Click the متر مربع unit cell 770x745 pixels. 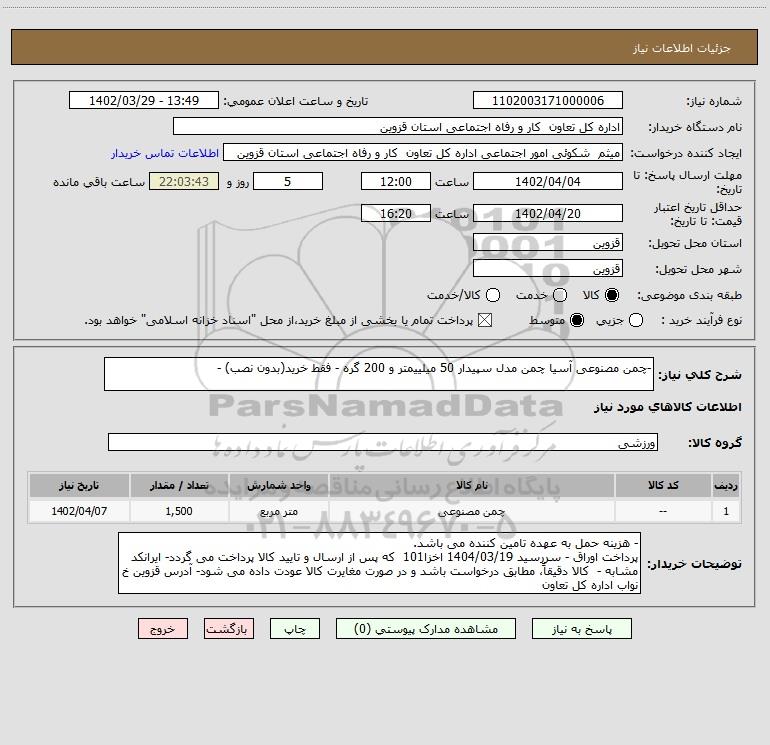pos(278,511)
